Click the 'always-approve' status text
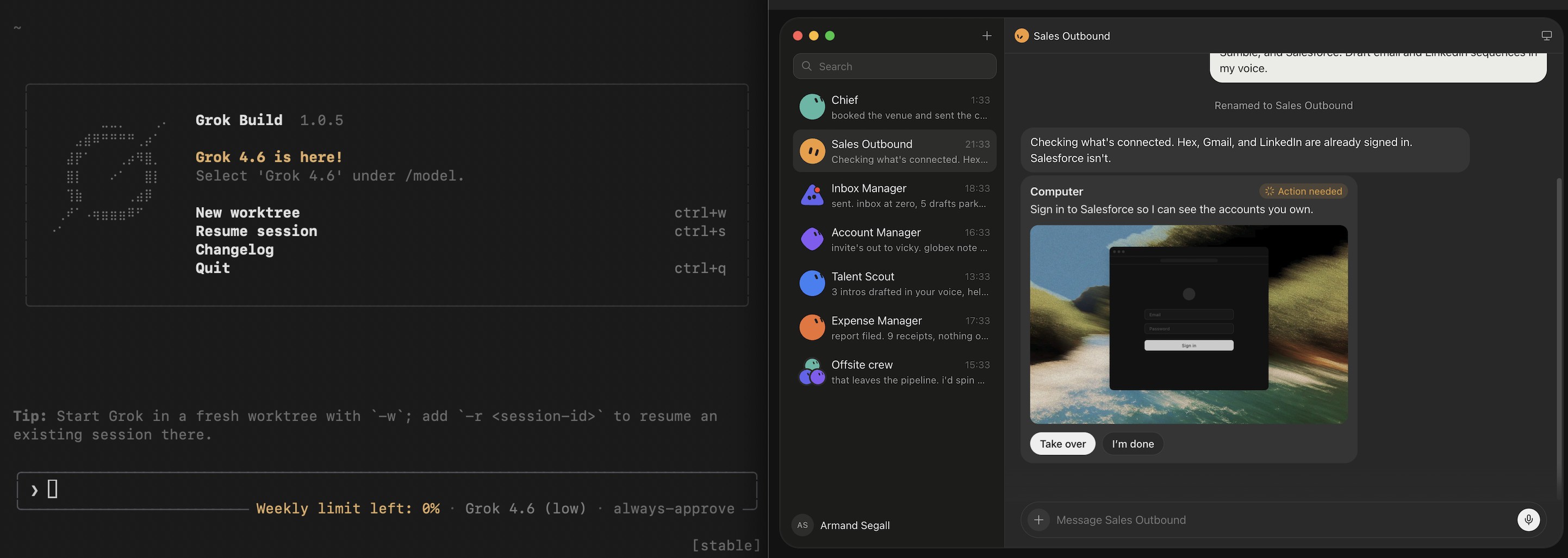Image resolution: width=1568 pixels, height=558 pixels. click(x=674, y=508)
